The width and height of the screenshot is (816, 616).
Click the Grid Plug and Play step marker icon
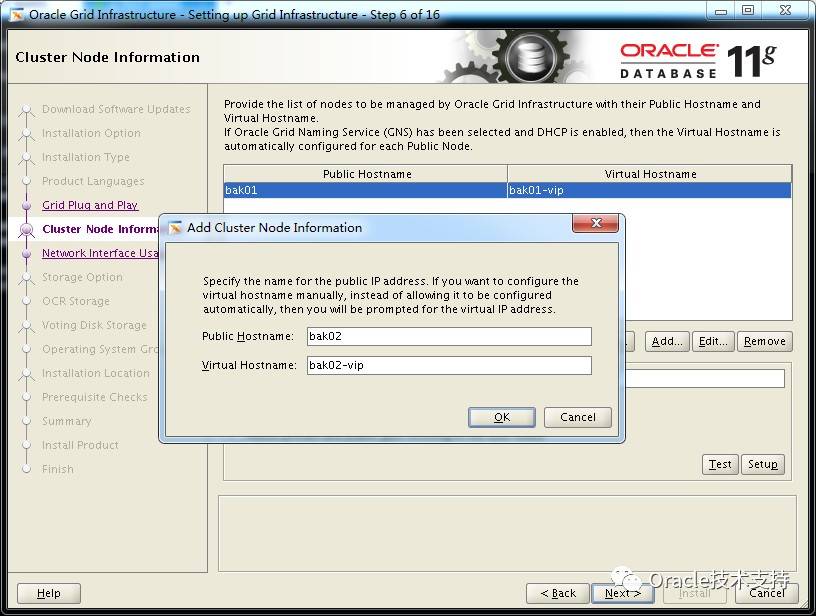[x=27, y=206]
